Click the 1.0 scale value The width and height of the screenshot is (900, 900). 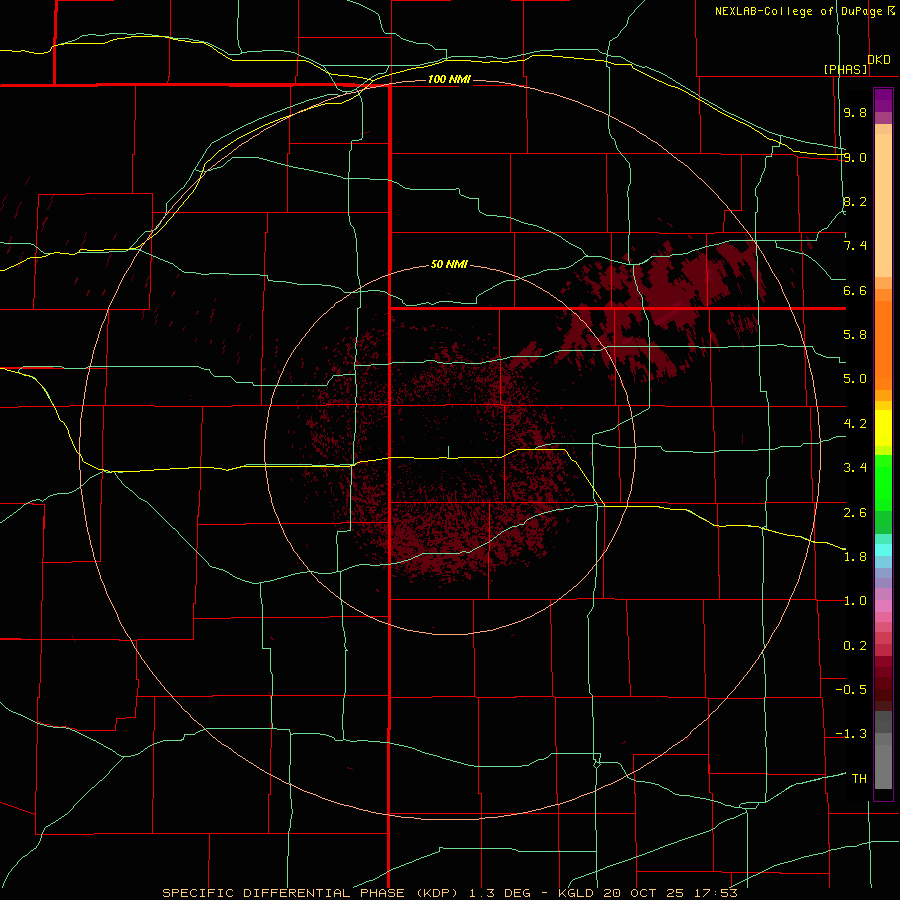coord(855,601)
